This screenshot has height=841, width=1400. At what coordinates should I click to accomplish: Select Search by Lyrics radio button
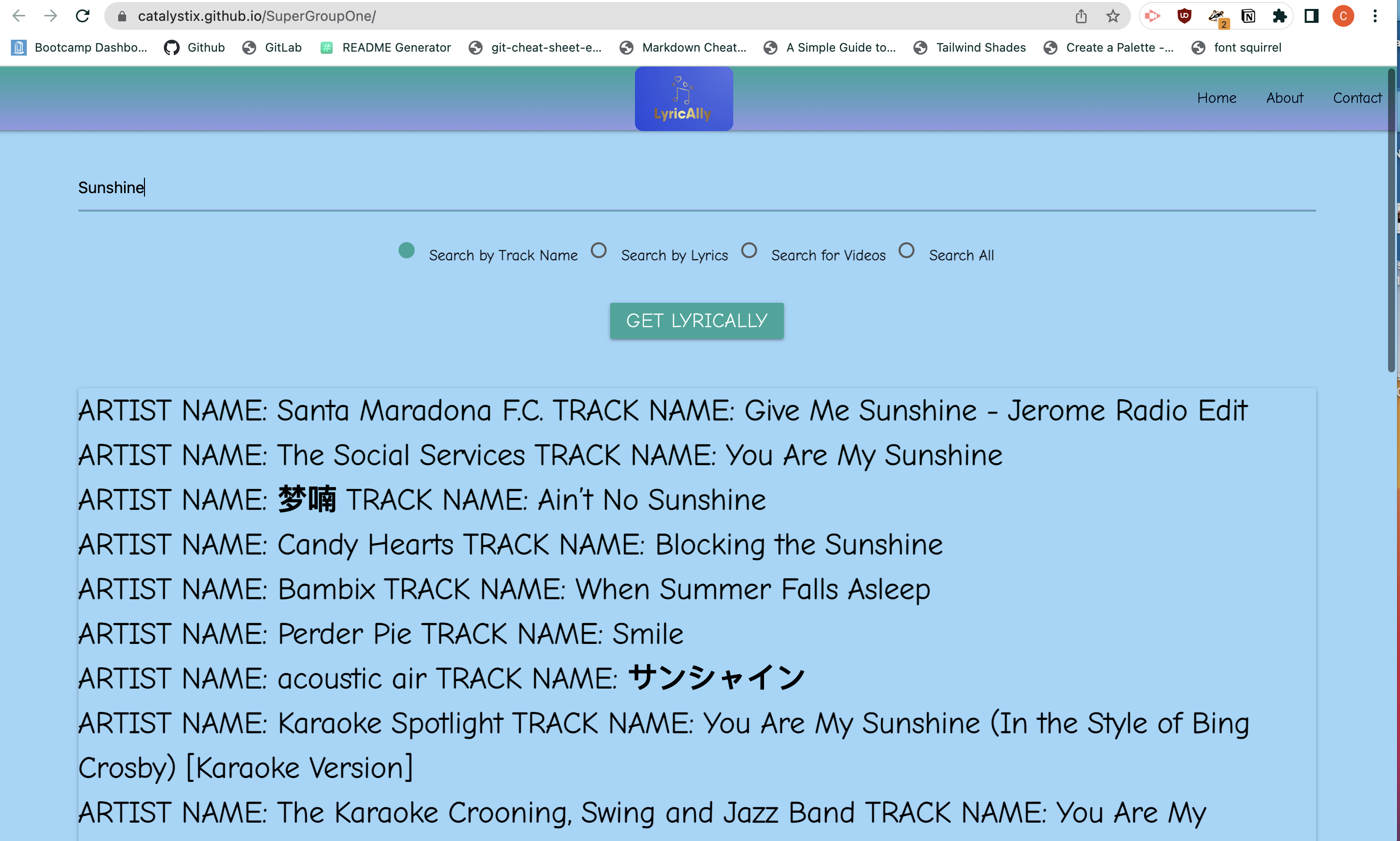(599, 251)
